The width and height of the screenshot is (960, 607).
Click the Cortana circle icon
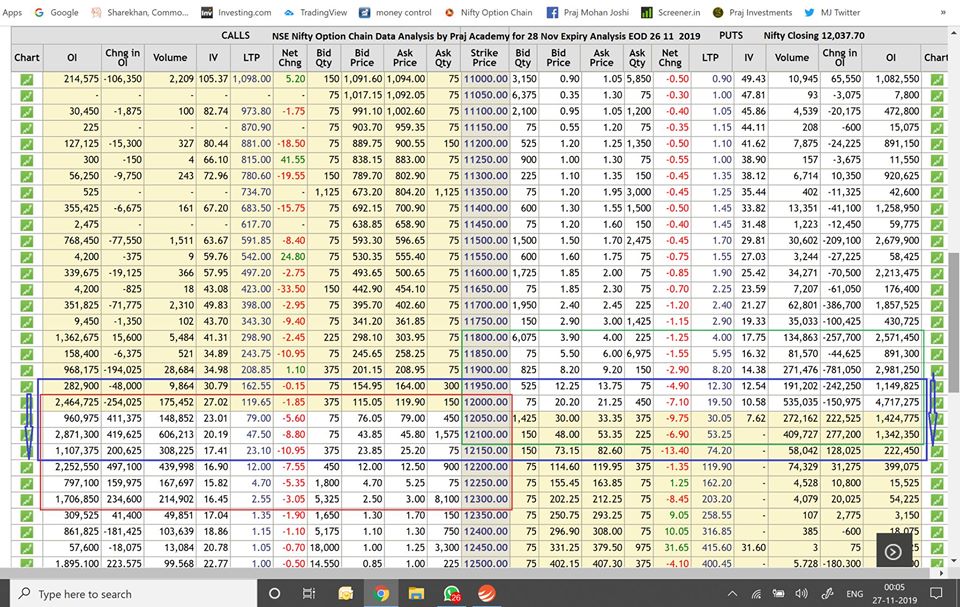pos(275,593)
